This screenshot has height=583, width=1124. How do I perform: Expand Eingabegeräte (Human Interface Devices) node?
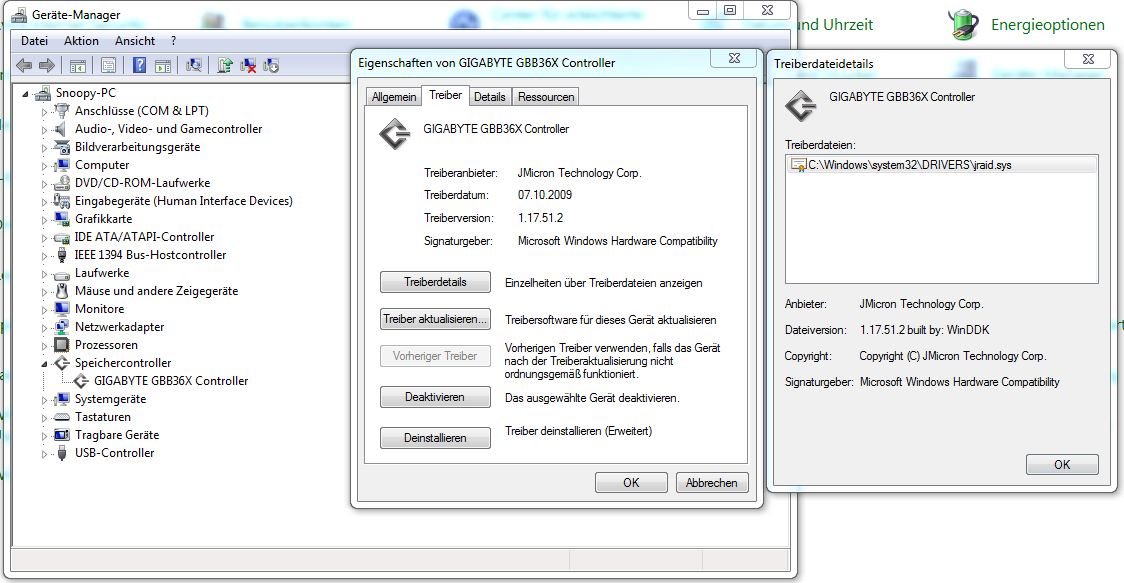point(44,202)
